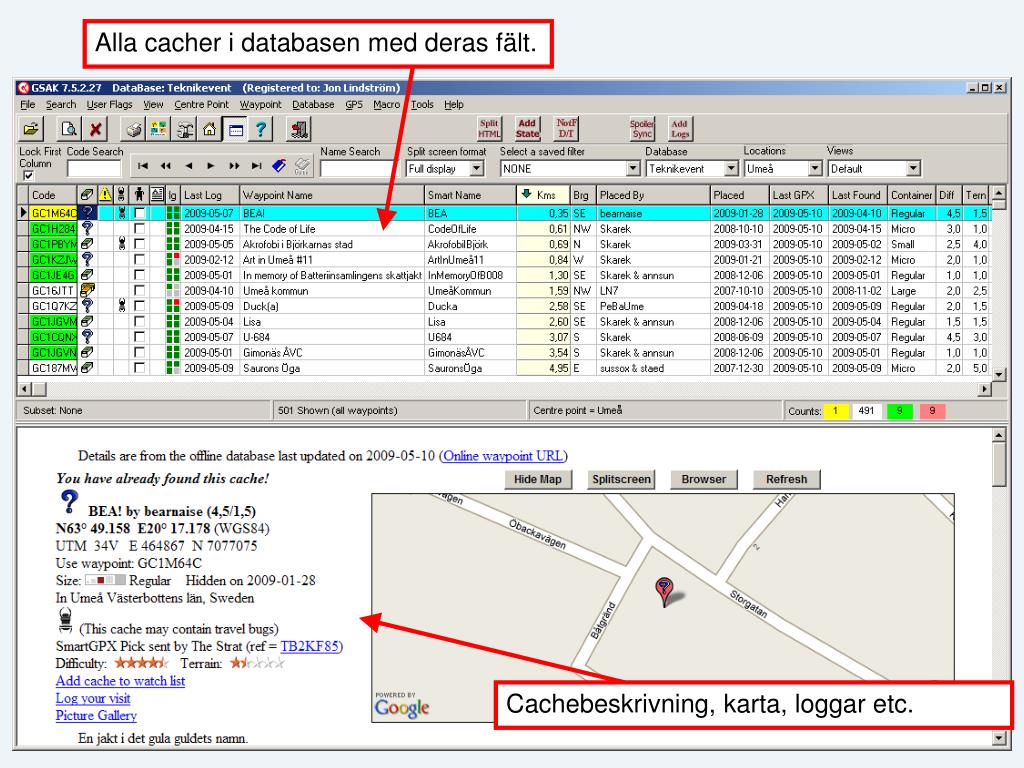Screen dimensions: 1024x768
Task: Click the magnifier page search icon
Action: (69, 129)
